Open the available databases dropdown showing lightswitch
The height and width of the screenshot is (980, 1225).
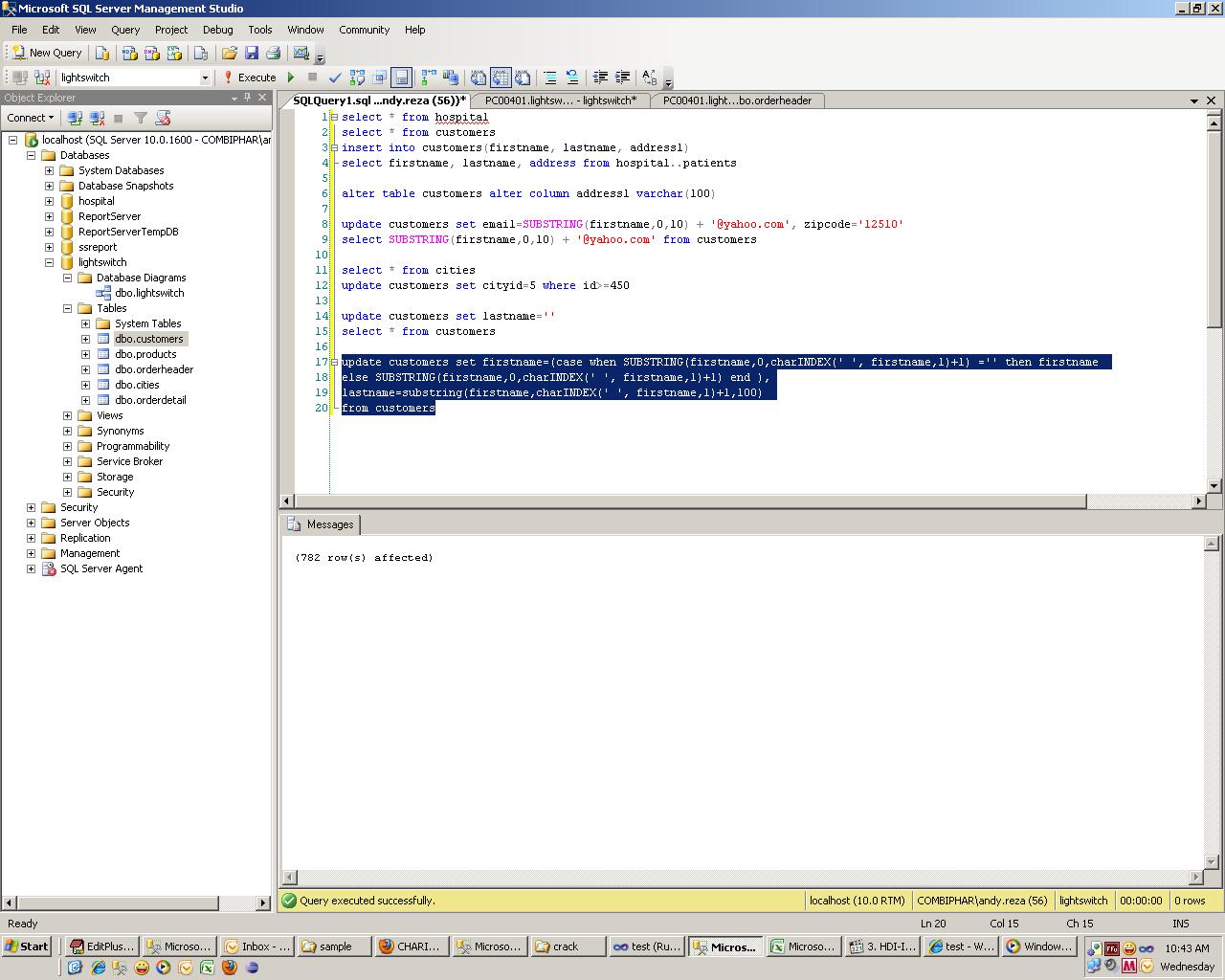[204, 78]
